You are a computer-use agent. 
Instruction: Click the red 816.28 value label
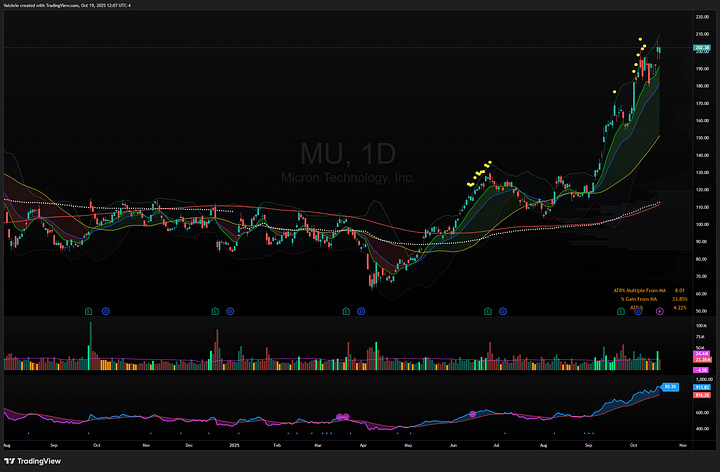[x=702, y=395]
